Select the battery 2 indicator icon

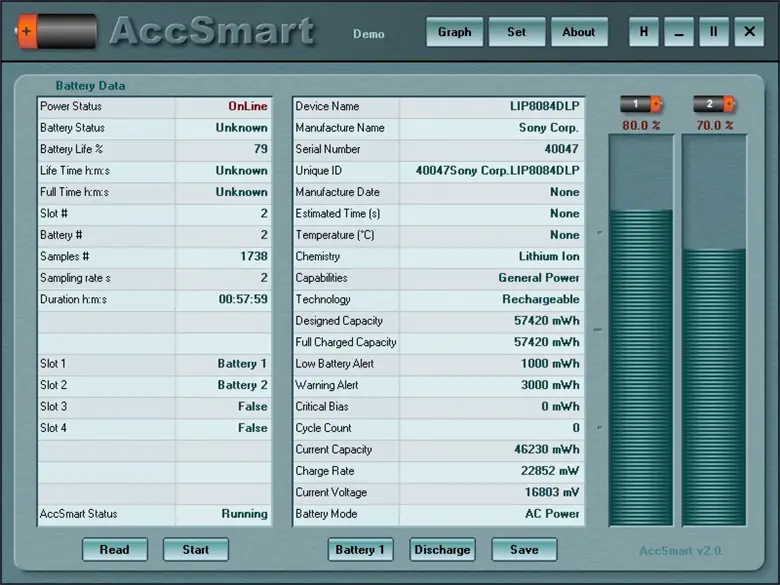714,104
